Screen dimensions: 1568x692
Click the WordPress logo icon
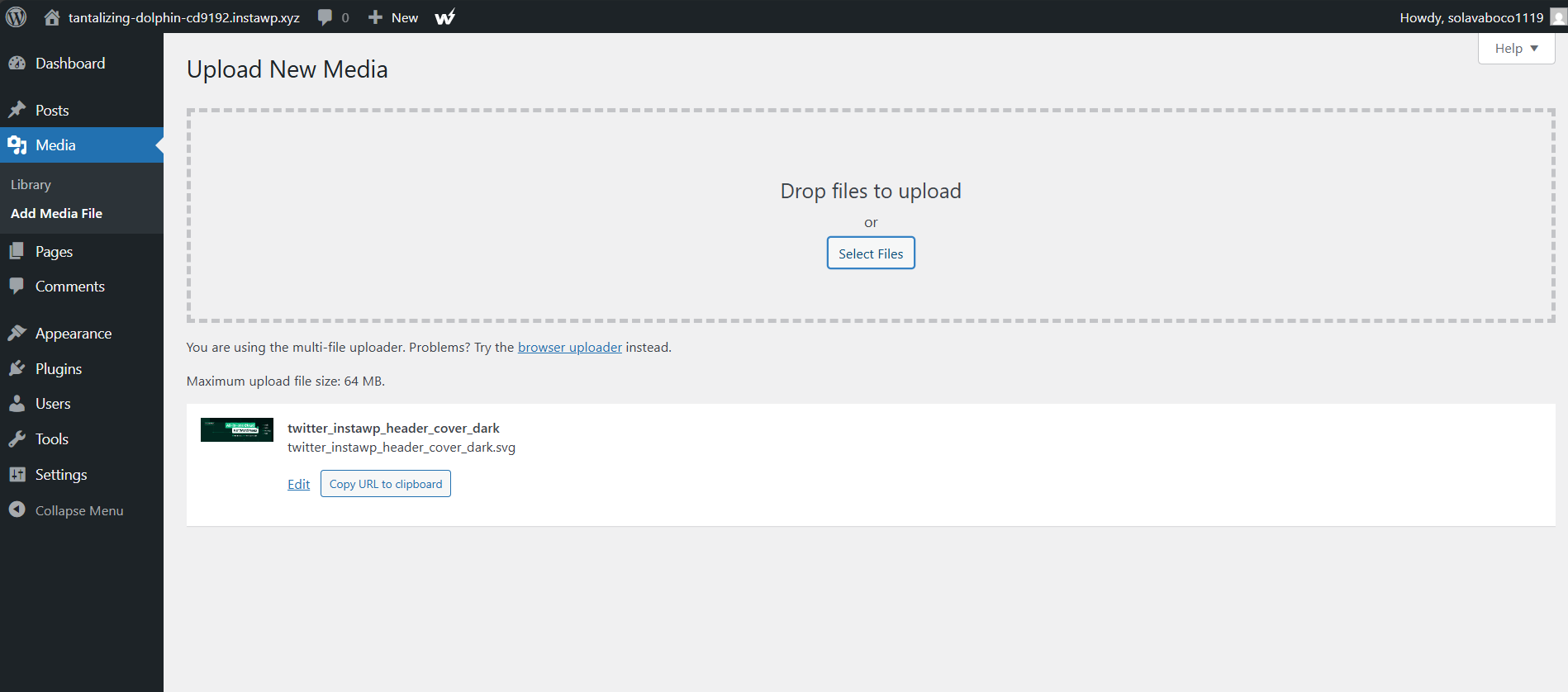point(17,17)
